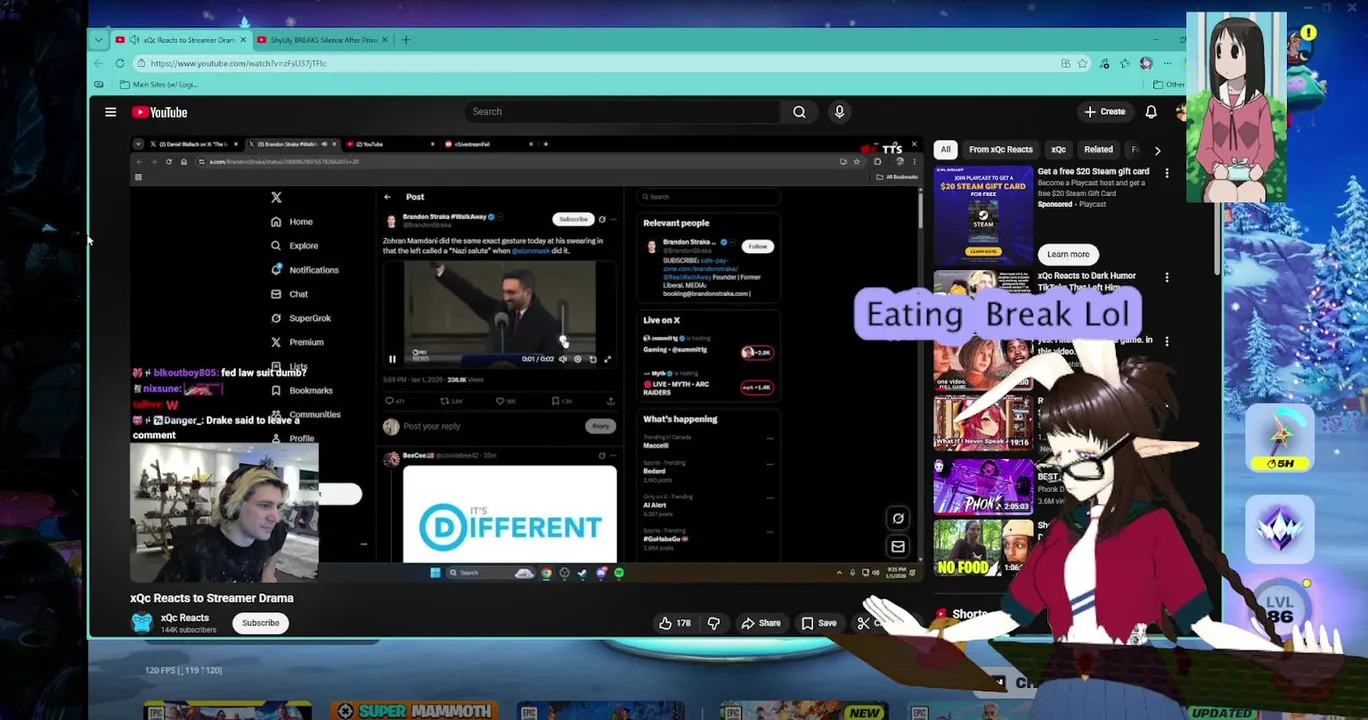
Task: Close the xQc Reacts to Streamer Drama tab
Action: click(x=242, y=40)
